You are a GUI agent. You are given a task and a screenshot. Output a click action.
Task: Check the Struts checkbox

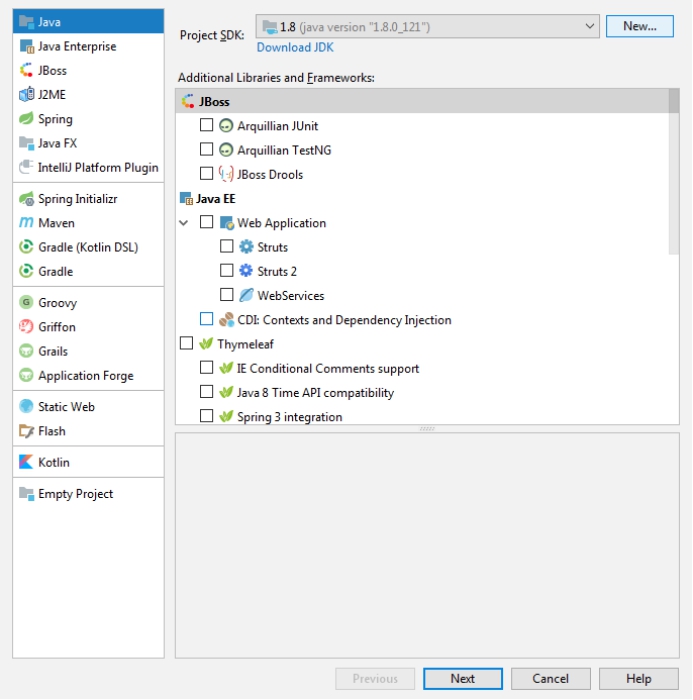[x=226, y=246]
